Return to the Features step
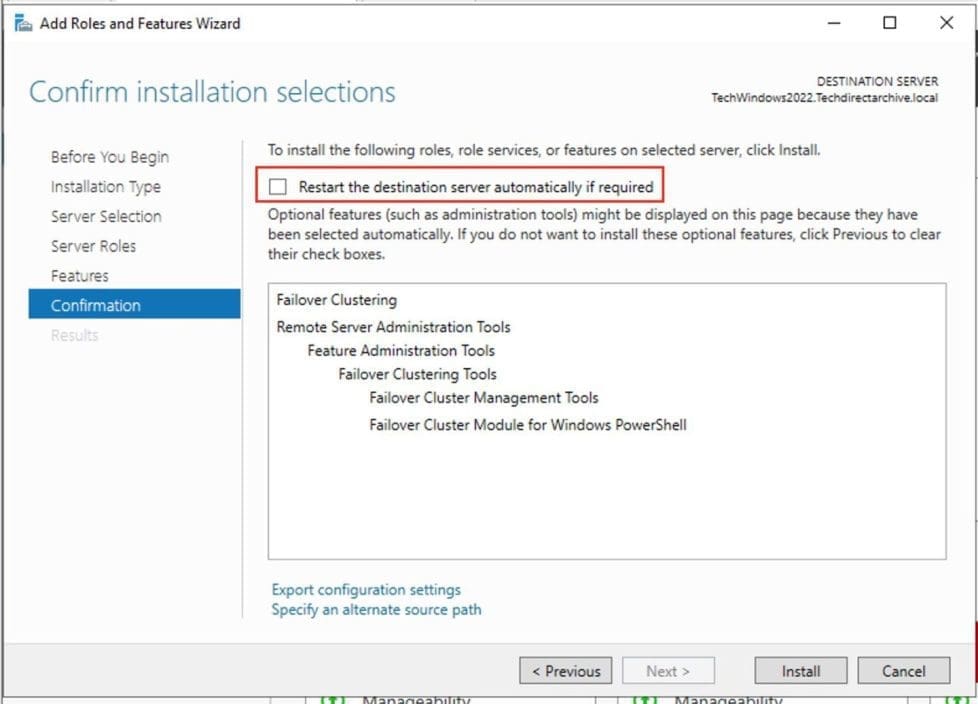This screenshot has width=978, height=704. tap(80, 276)
